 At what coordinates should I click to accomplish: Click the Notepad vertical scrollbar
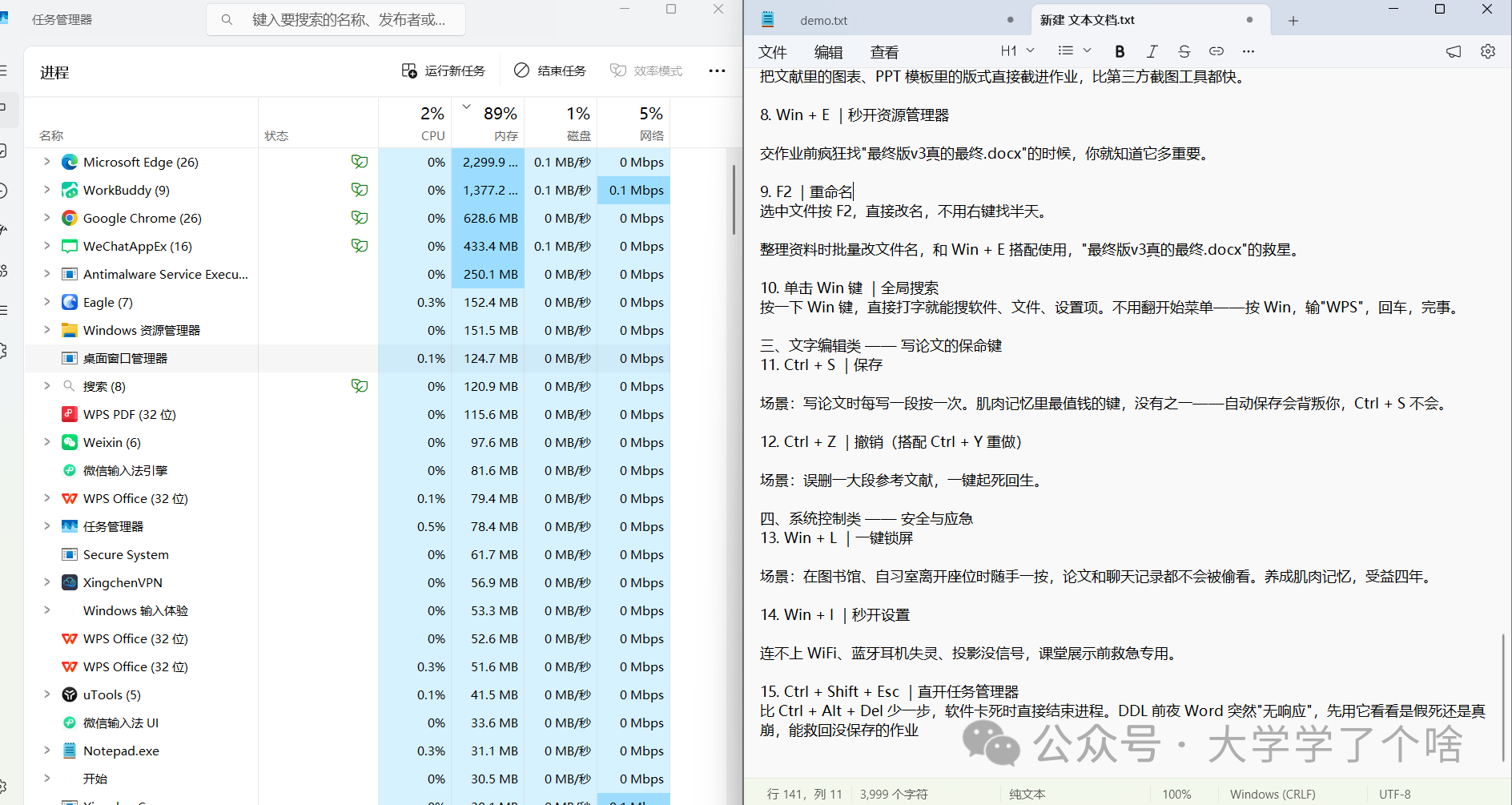pos(1504,697)
